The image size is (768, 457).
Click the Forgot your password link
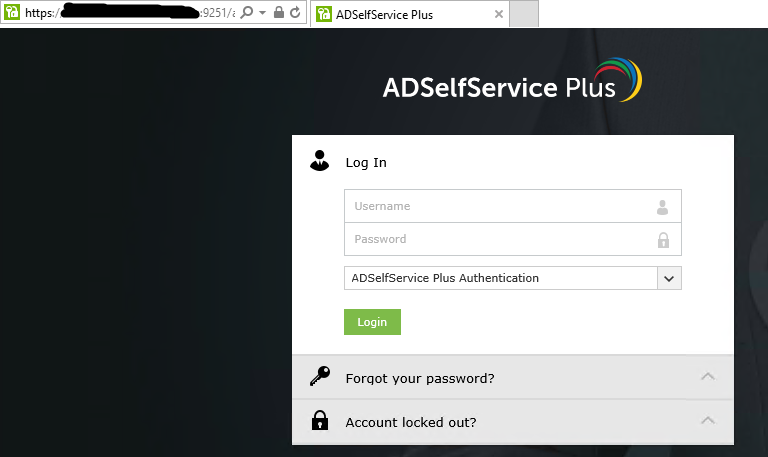point(420,379)
